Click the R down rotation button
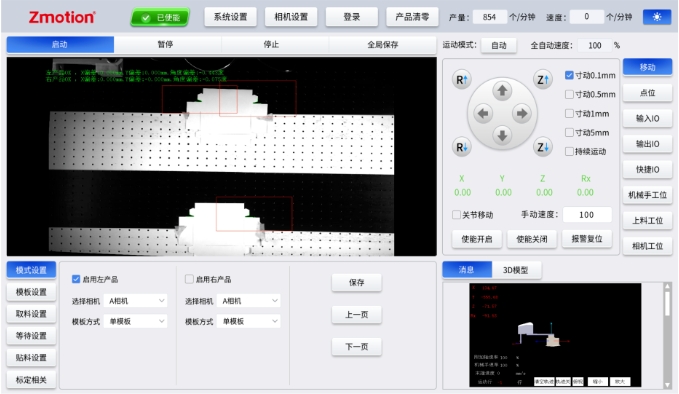 click(462, 147)
